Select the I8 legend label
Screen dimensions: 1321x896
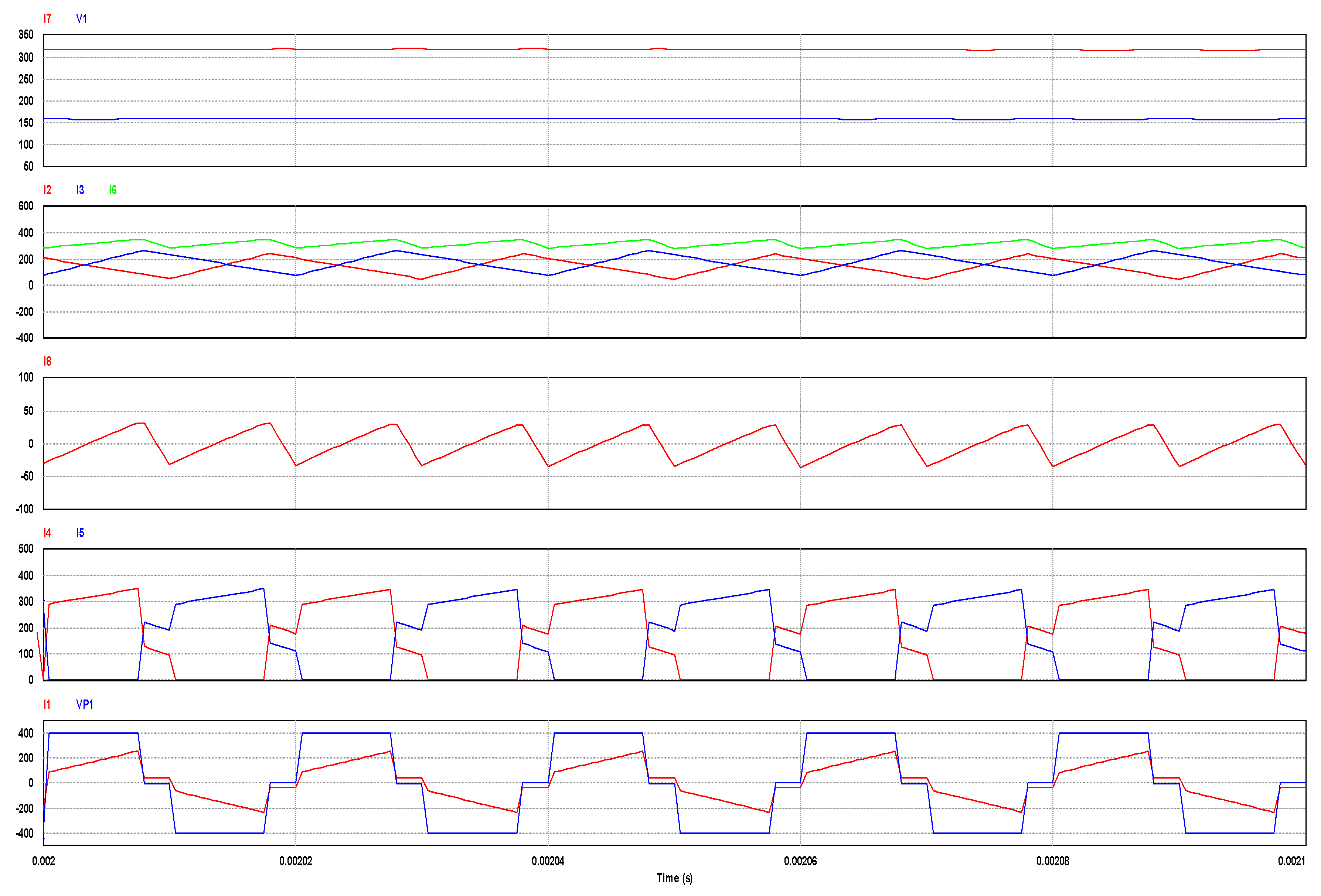point(47,361)
